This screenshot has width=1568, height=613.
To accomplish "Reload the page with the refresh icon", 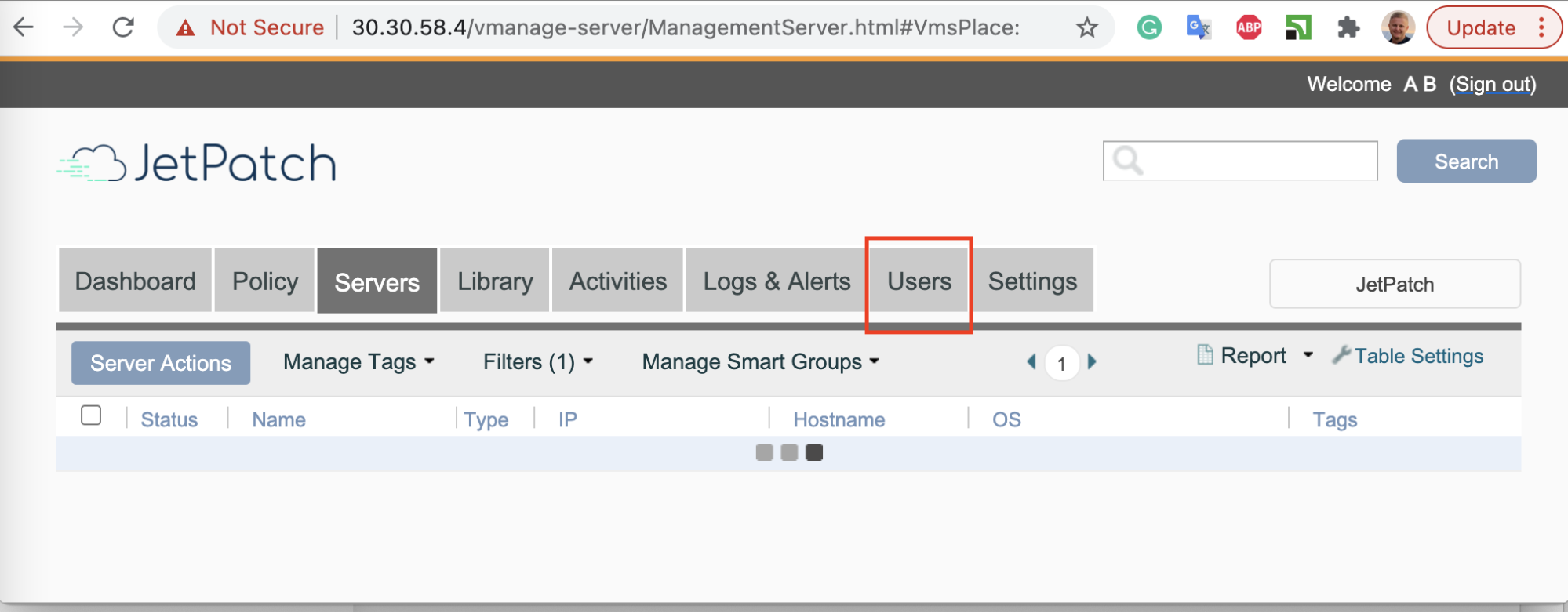I will tap(123, 27).
